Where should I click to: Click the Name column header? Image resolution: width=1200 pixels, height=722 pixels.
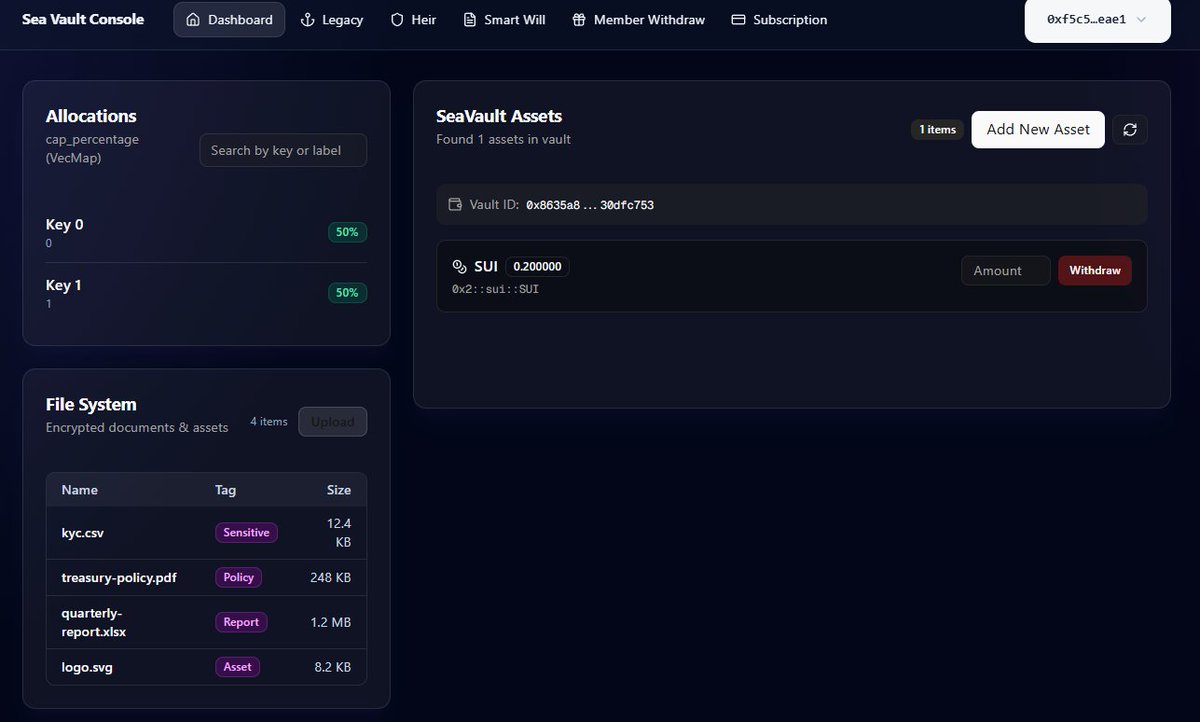click(80, 490)
